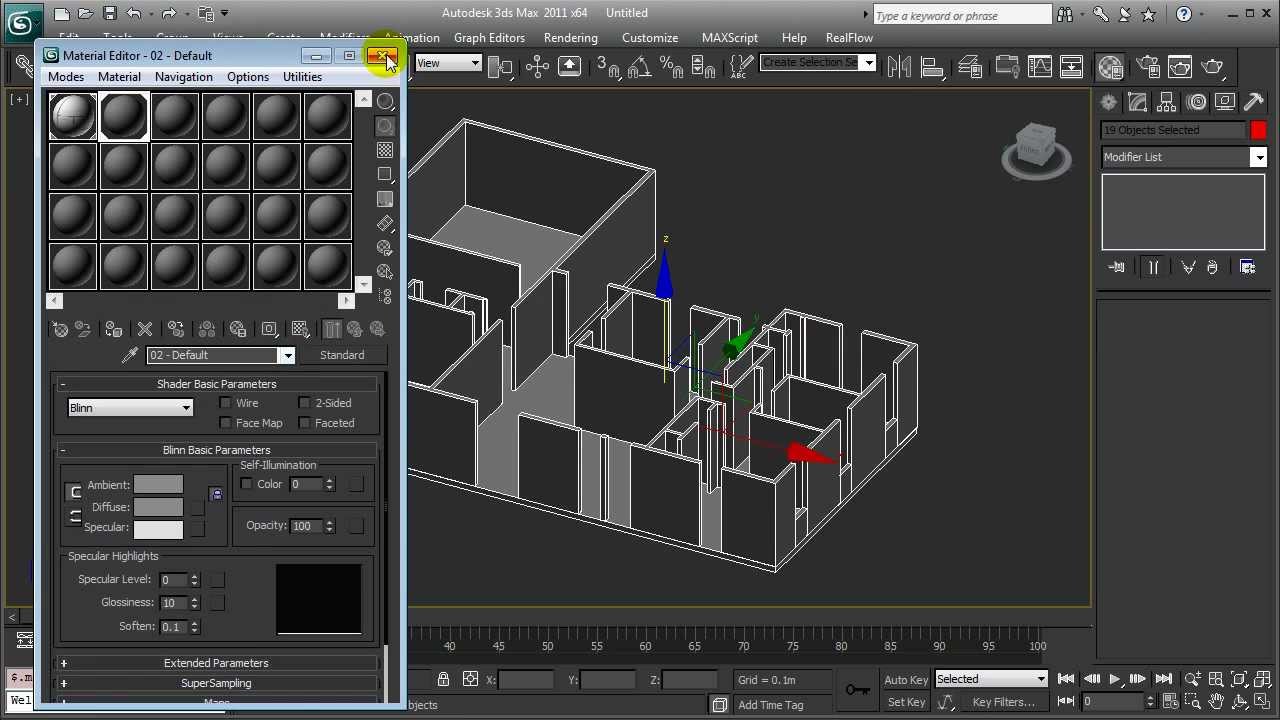Toggle checkered Background icon in sample tools
The height and width of the screenshot is (720, 1280).
[x=385, y=150]
